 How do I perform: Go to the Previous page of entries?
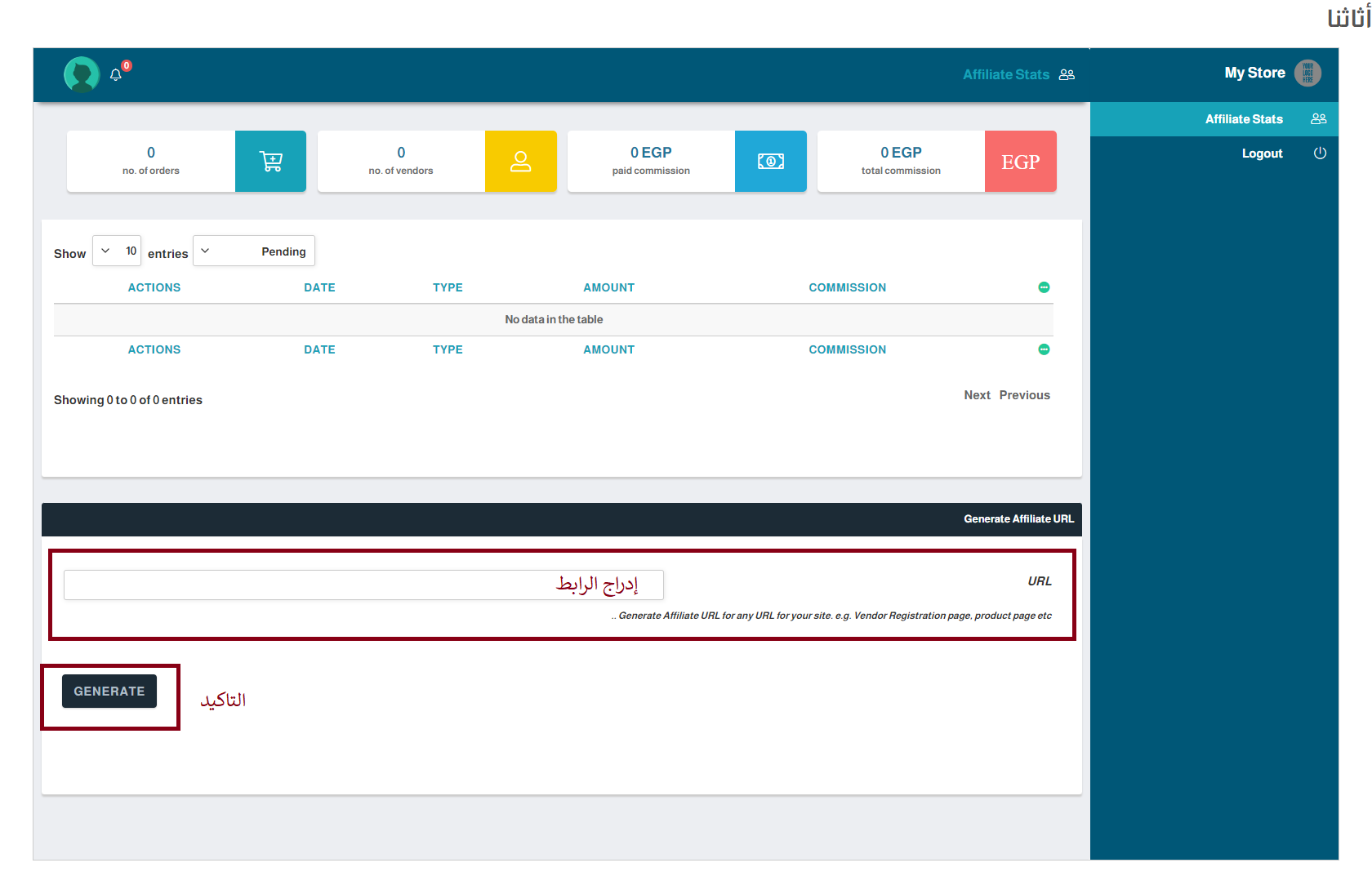1024,395
